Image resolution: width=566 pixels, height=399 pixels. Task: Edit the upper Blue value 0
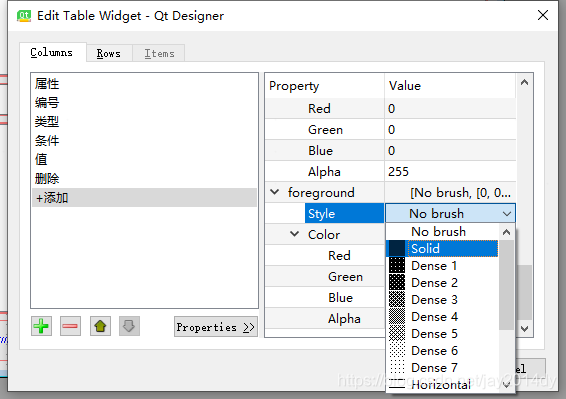(450, 150)
